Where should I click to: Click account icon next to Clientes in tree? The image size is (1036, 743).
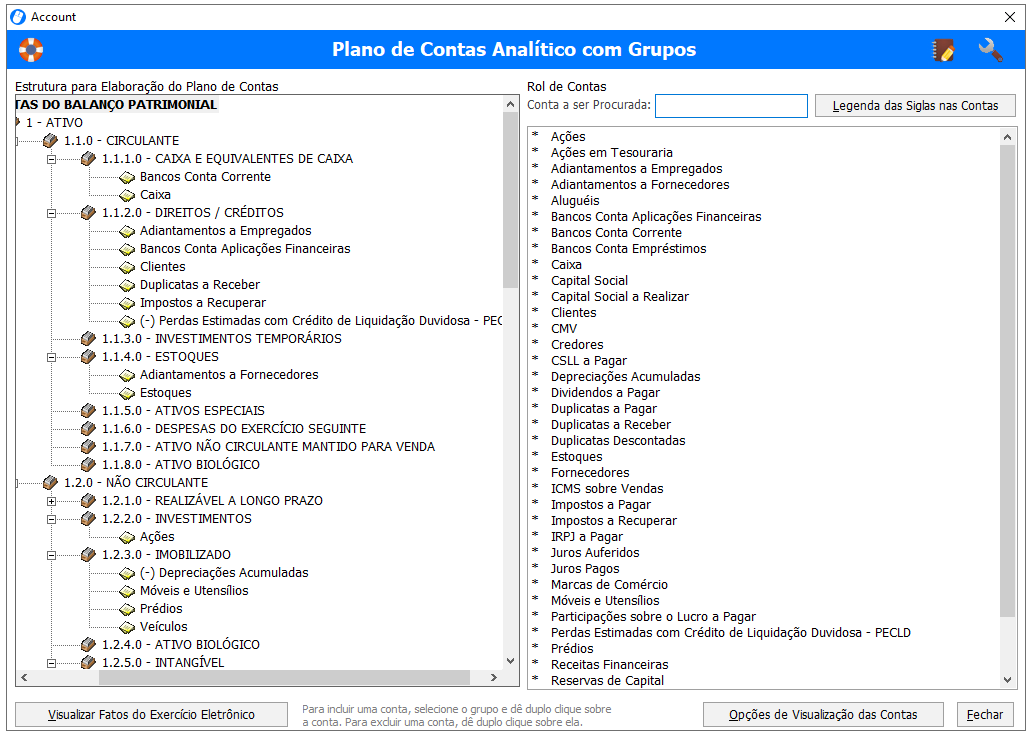(x=127, y=267)
